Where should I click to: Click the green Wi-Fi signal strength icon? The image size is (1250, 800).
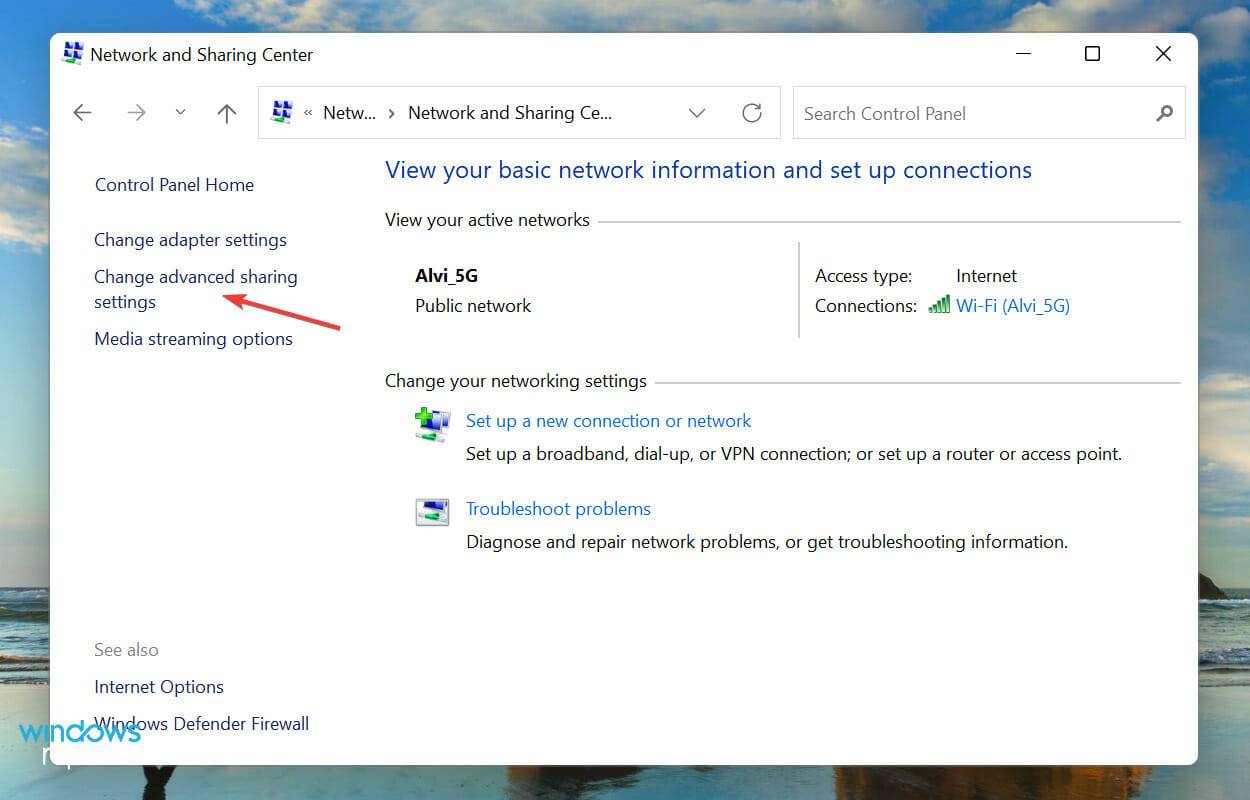click(938, 305)
